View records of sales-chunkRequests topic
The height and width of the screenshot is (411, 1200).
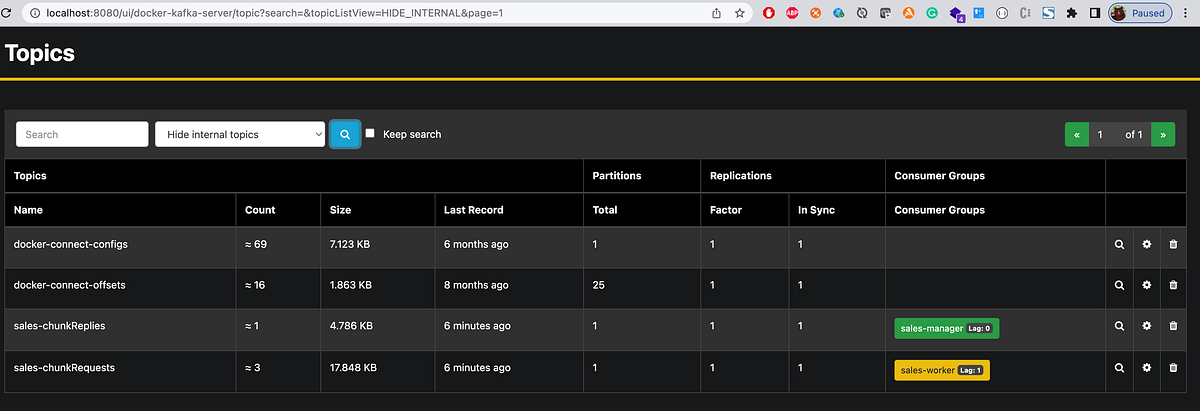pos(1119,368)
